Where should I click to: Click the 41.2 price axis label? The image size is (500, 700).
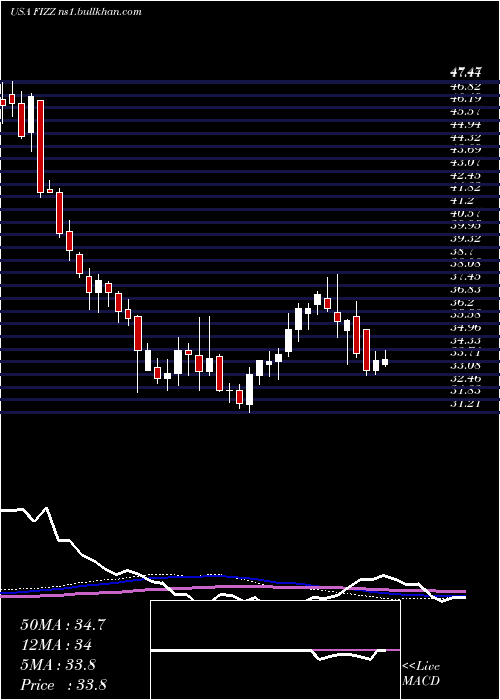coord(461,200)
